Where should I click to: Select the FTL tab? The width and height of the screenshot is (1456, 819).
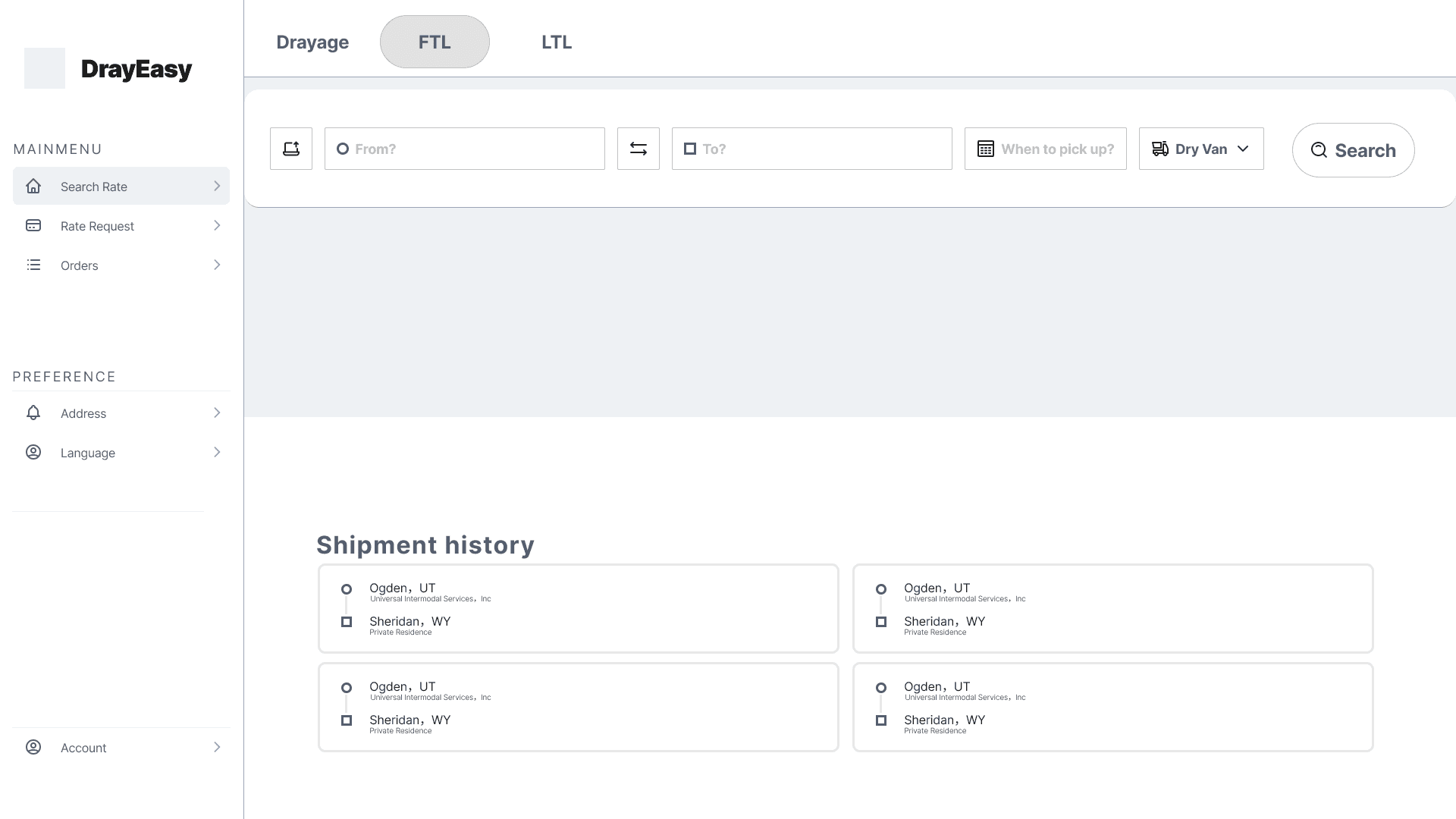435,42
